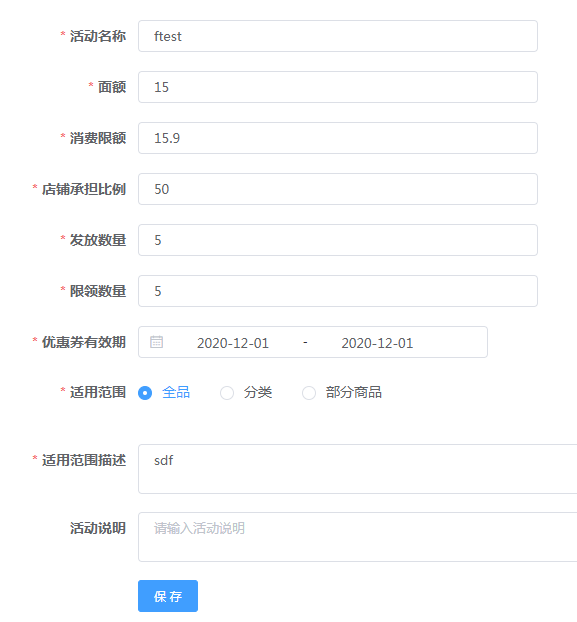Open the end date picker
Viewport: 577px width, 622px height.
(x=377, y=343)
